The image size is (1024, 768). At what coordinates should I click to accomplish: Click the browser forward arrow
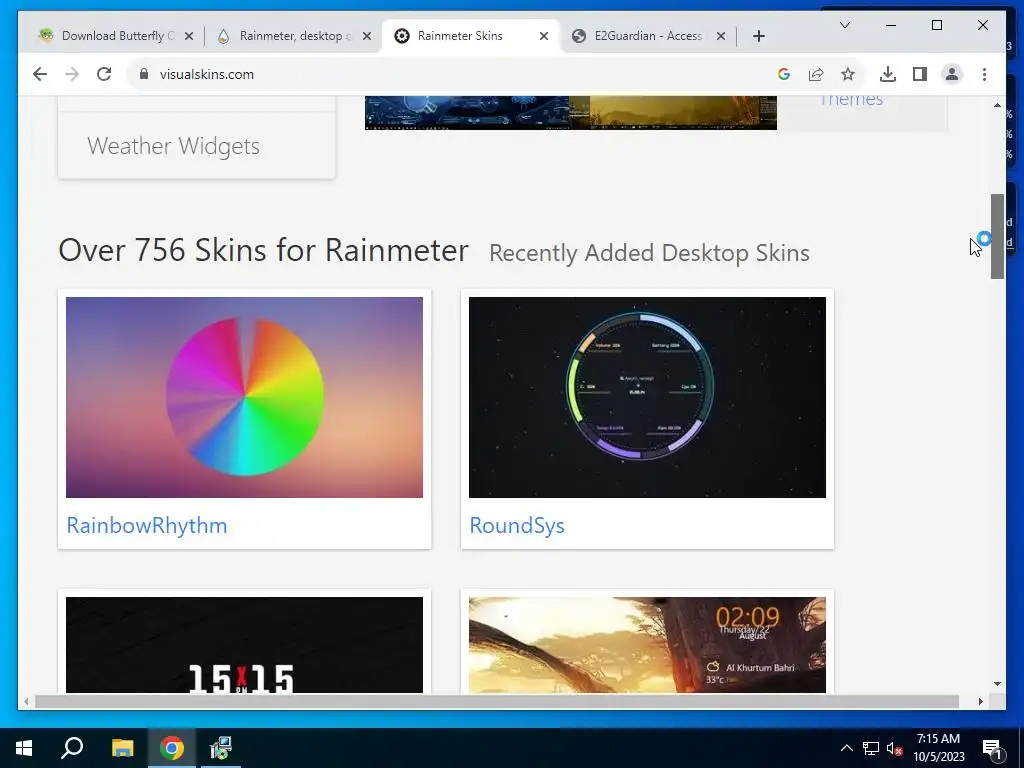coord(72,74)
